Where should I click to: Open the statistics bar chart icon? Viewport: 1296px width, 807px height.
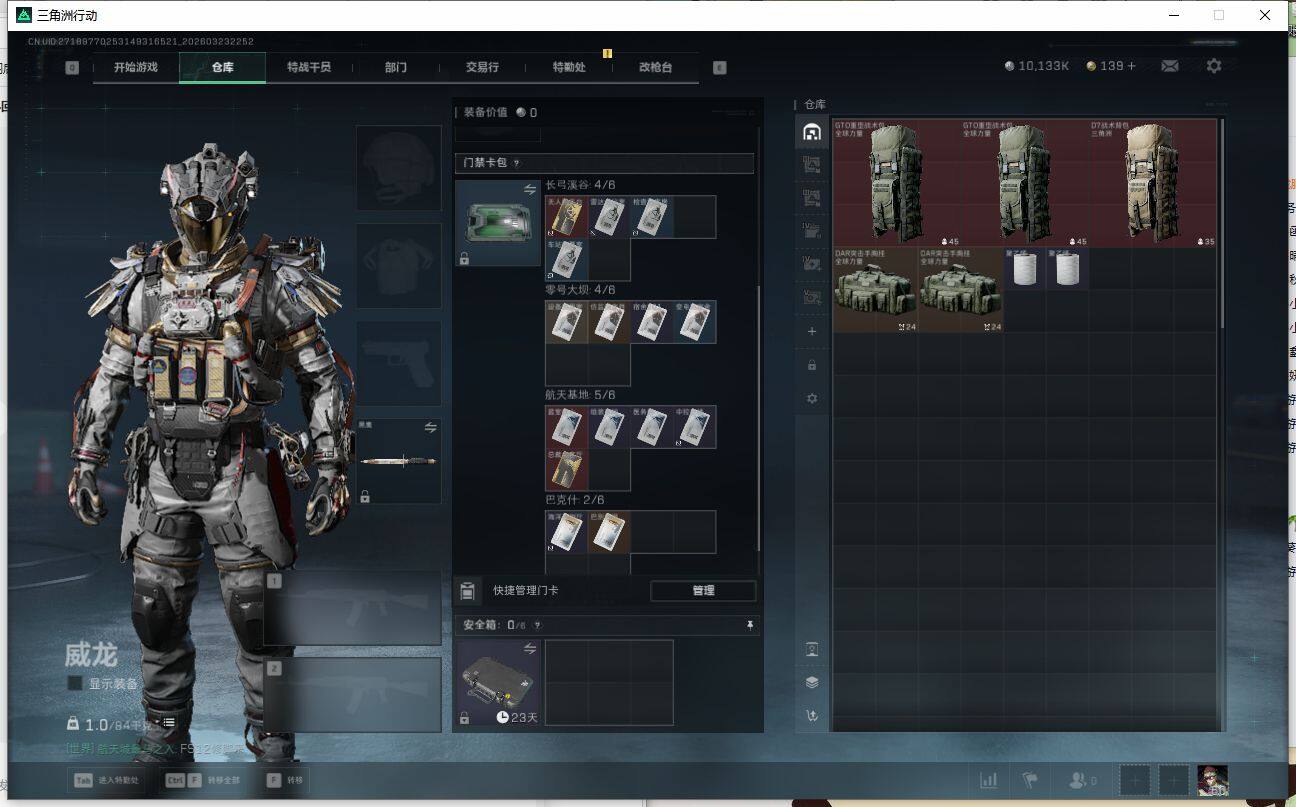988,780
